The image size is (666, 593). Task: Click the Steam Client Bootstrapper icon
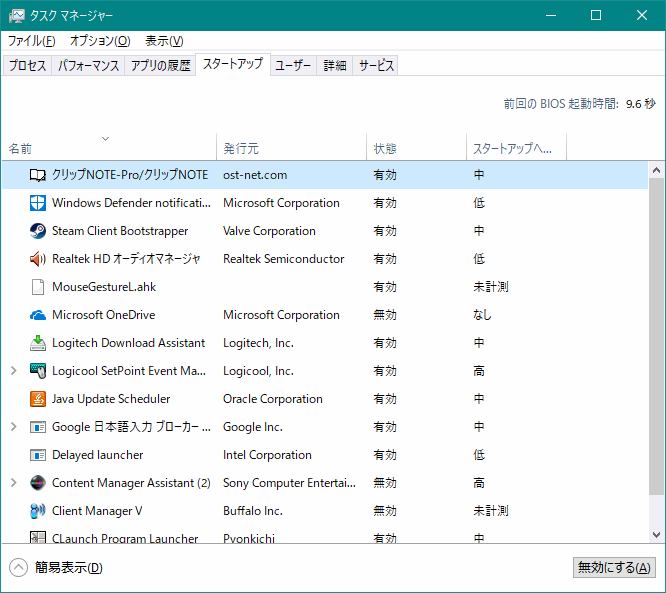(38, 231)
